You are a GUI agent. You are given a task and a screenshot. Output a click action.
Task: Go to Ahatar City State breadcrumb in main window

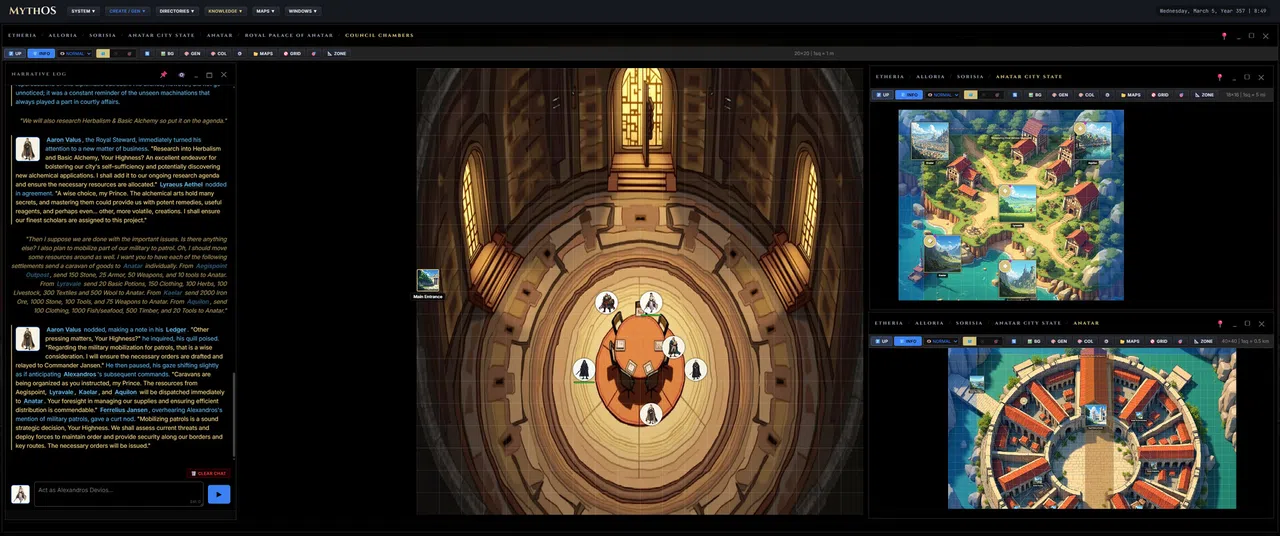[161, 35]
